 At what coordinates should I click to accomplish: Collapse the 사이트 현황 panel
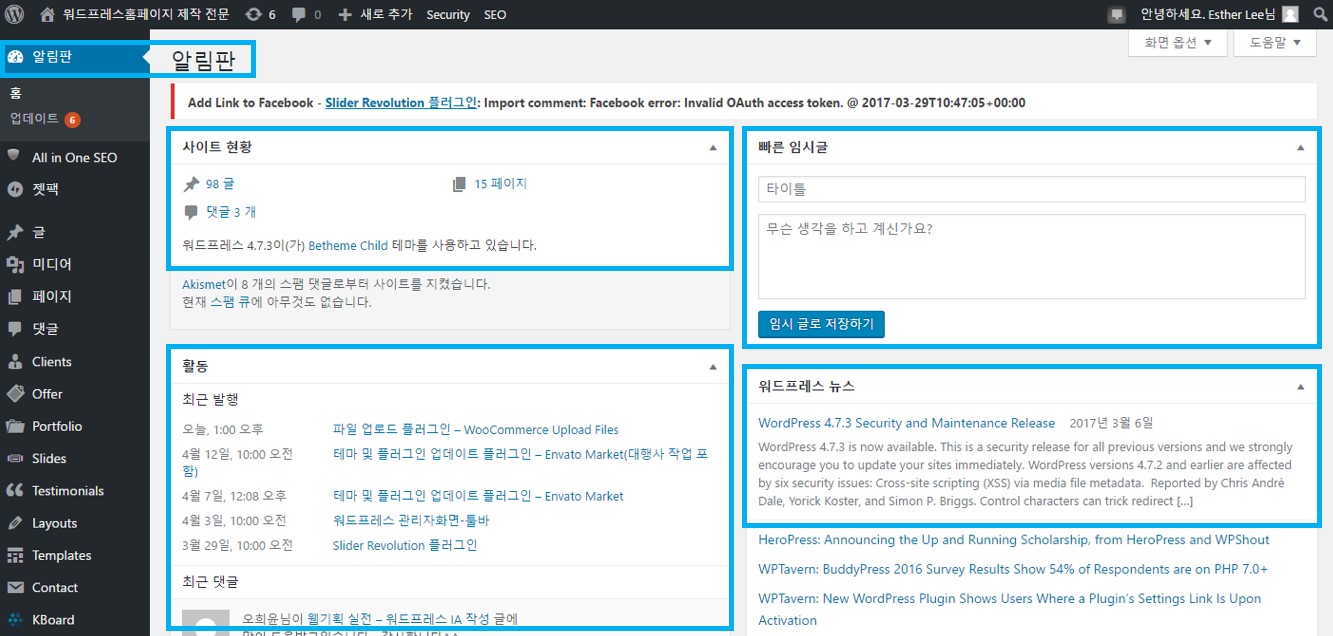pyautogui.click(x=713, y=147)
